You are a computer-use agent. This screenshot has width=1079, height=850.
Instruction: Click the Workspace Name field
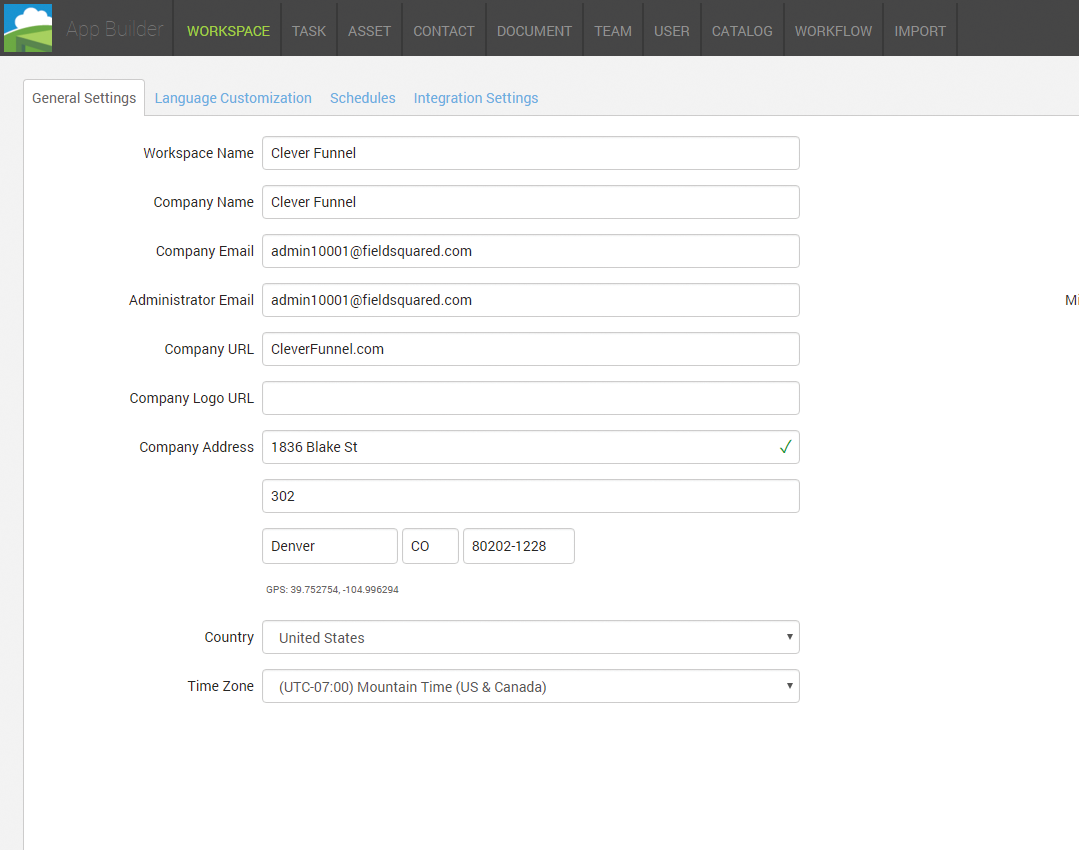(531, 153)
